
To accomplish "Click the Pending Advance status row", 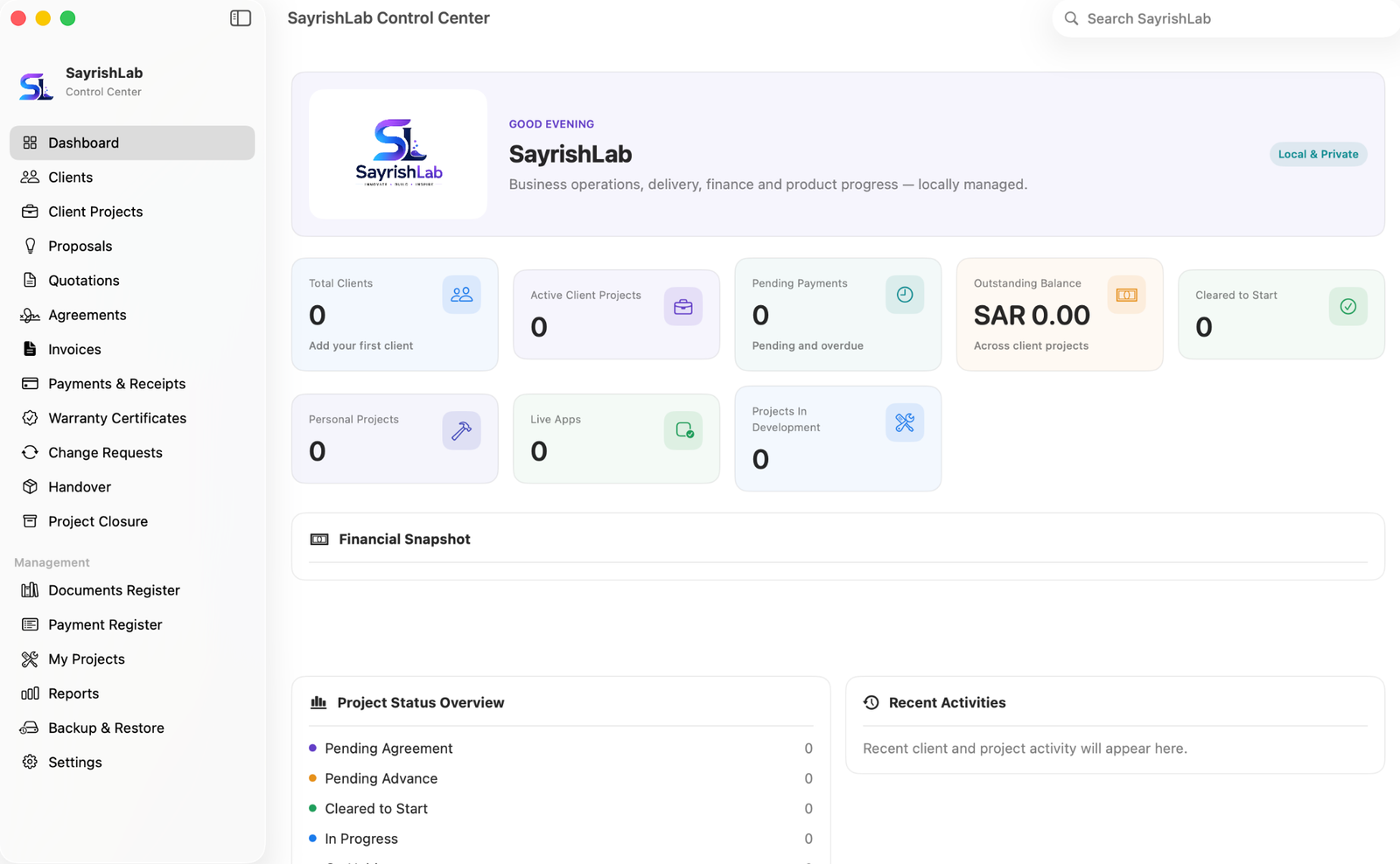I will 561,778.
